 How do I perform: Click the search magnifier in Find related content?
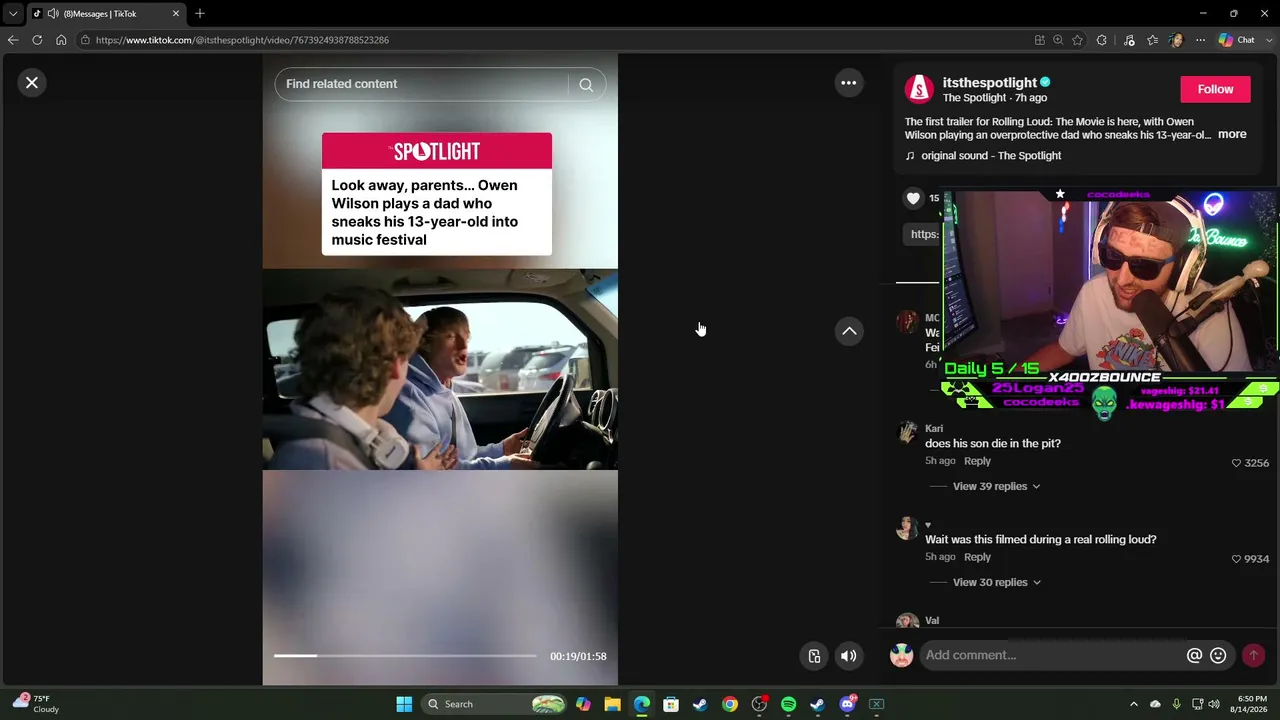pos(586,85)
